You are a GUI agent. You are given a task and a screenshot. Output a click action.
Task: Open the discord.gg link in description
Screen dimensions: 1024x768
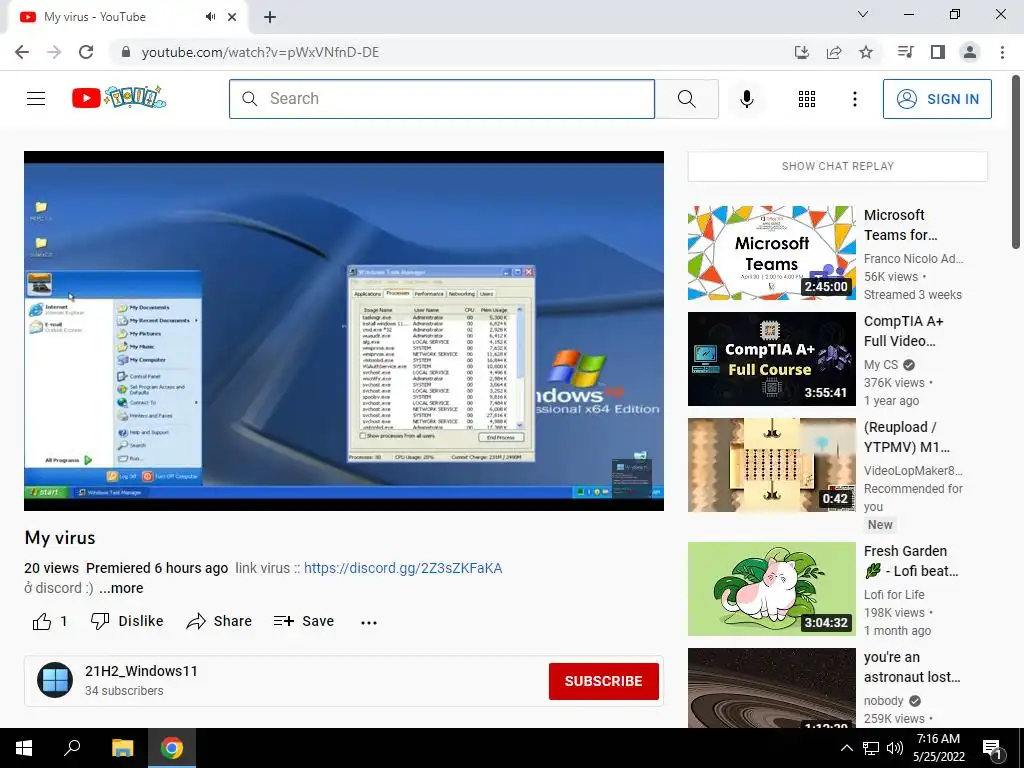coord(403,568)
